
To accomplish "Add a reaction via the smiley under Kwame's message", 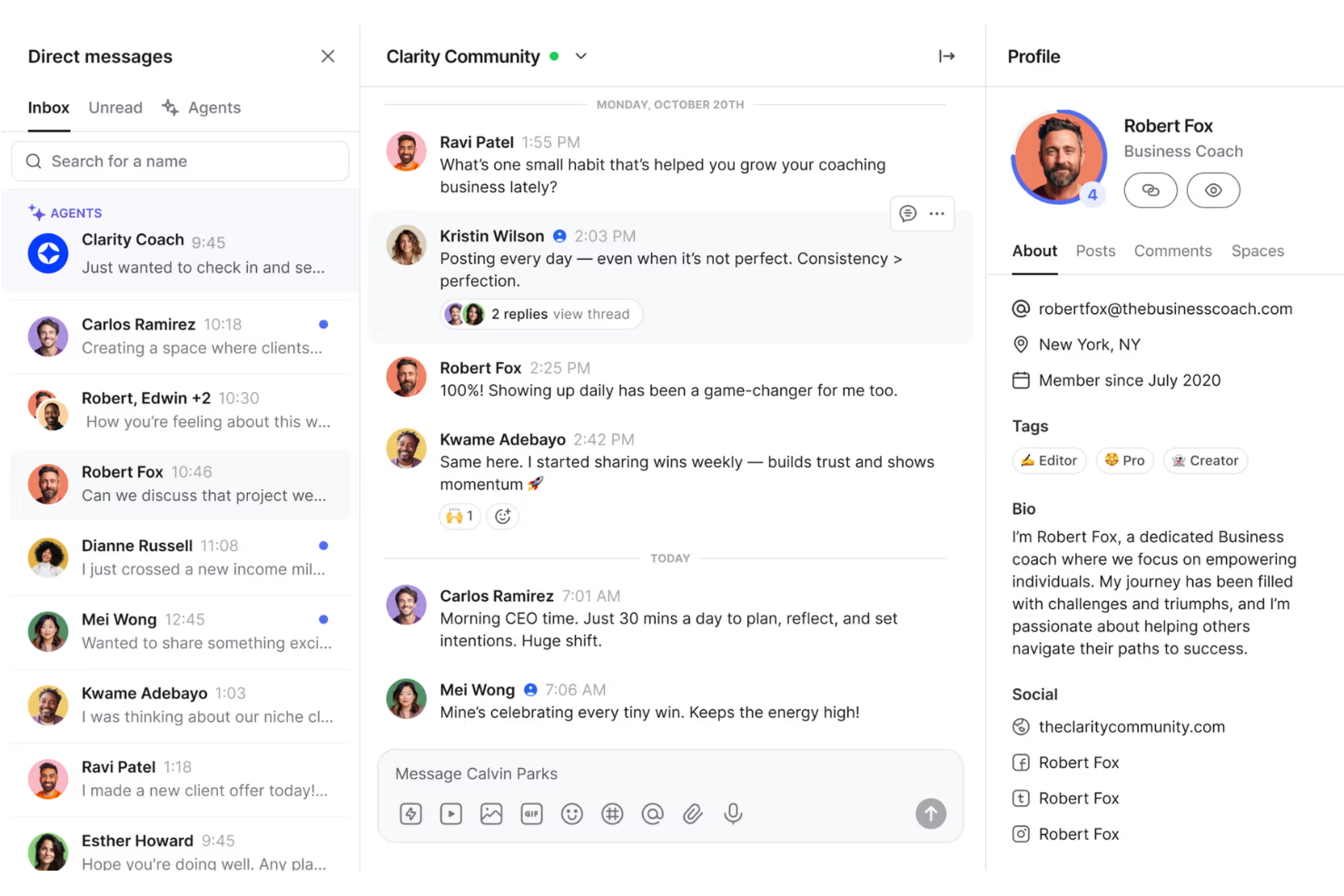I will tap(502, 516).
